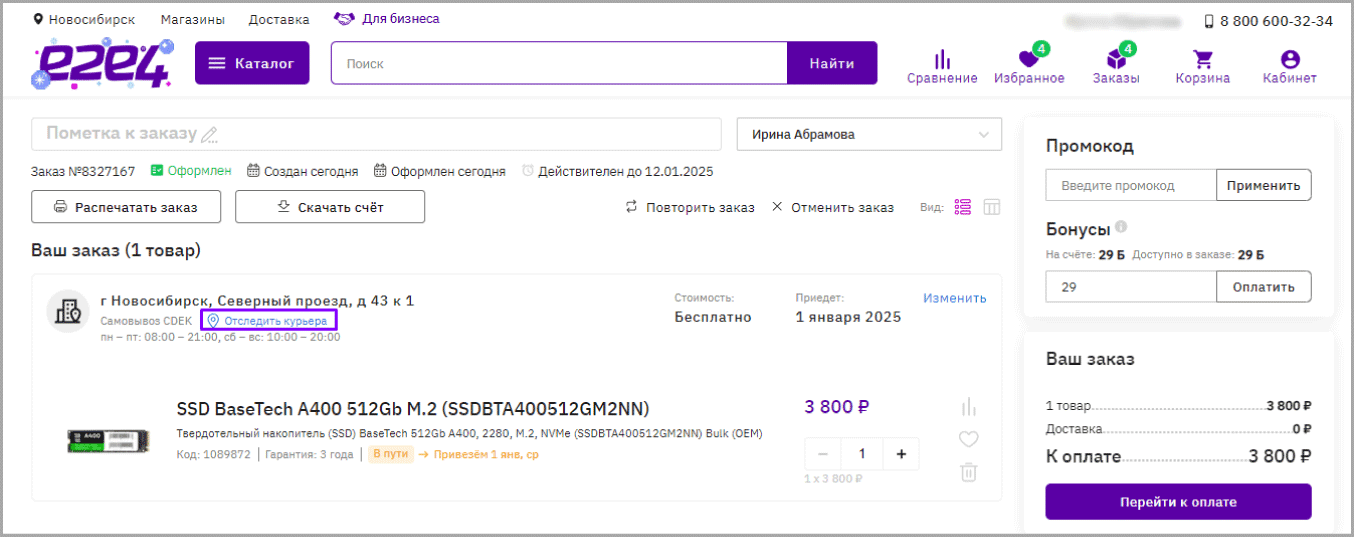Focus the Поиск search field
The height and width of the screenshot is (537, 1354).
pos(559,63)
